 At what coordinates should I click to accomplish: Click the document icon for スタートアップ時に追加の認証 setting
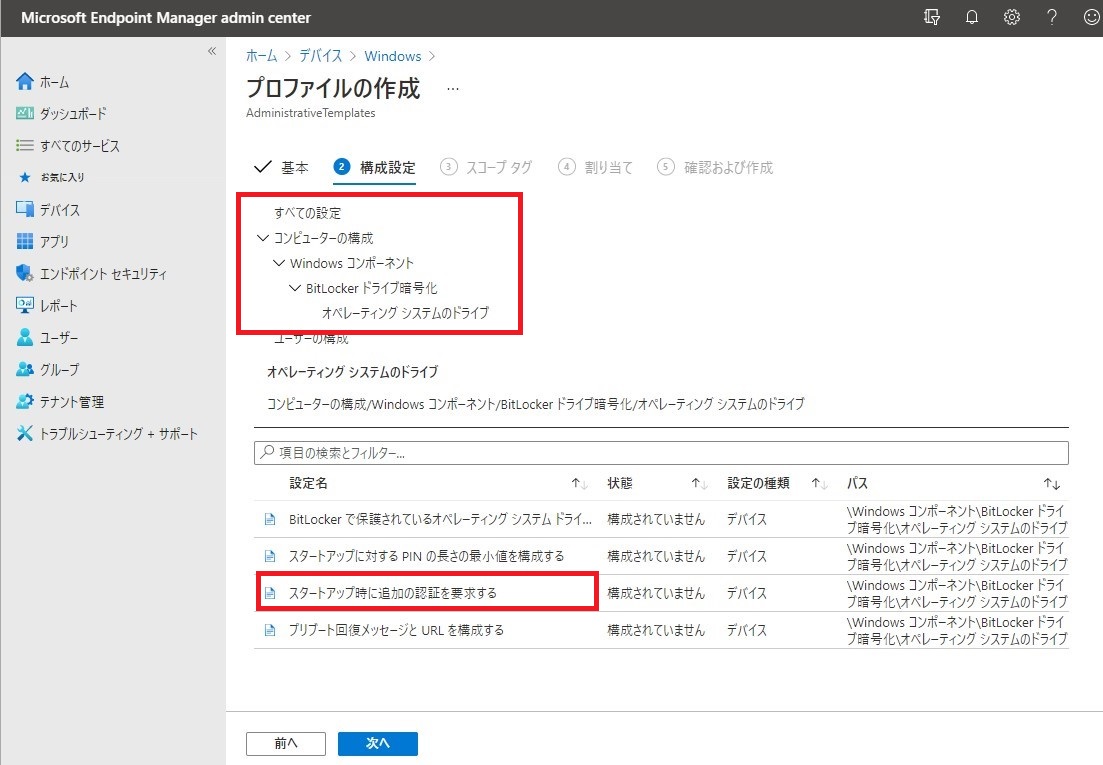(x=269, y=593)
